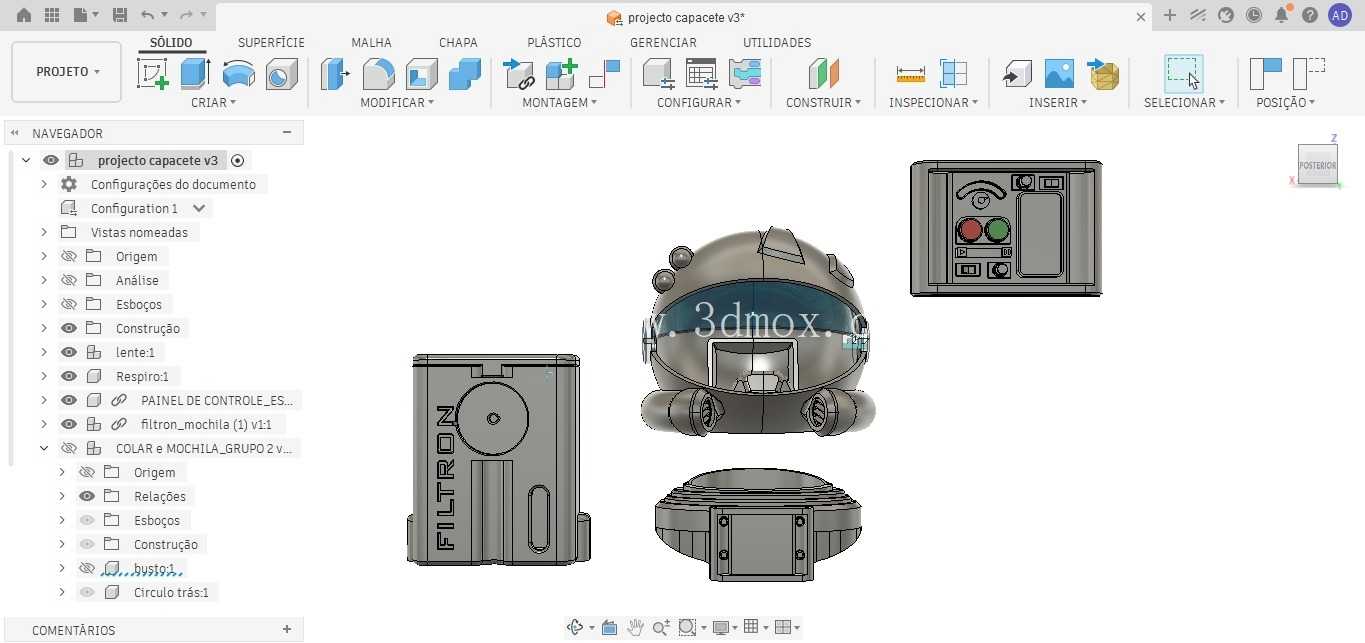The height and width of the screenshot is (643, 1365).
Task: Select the Fillet tool
Action: click(378, 74)
